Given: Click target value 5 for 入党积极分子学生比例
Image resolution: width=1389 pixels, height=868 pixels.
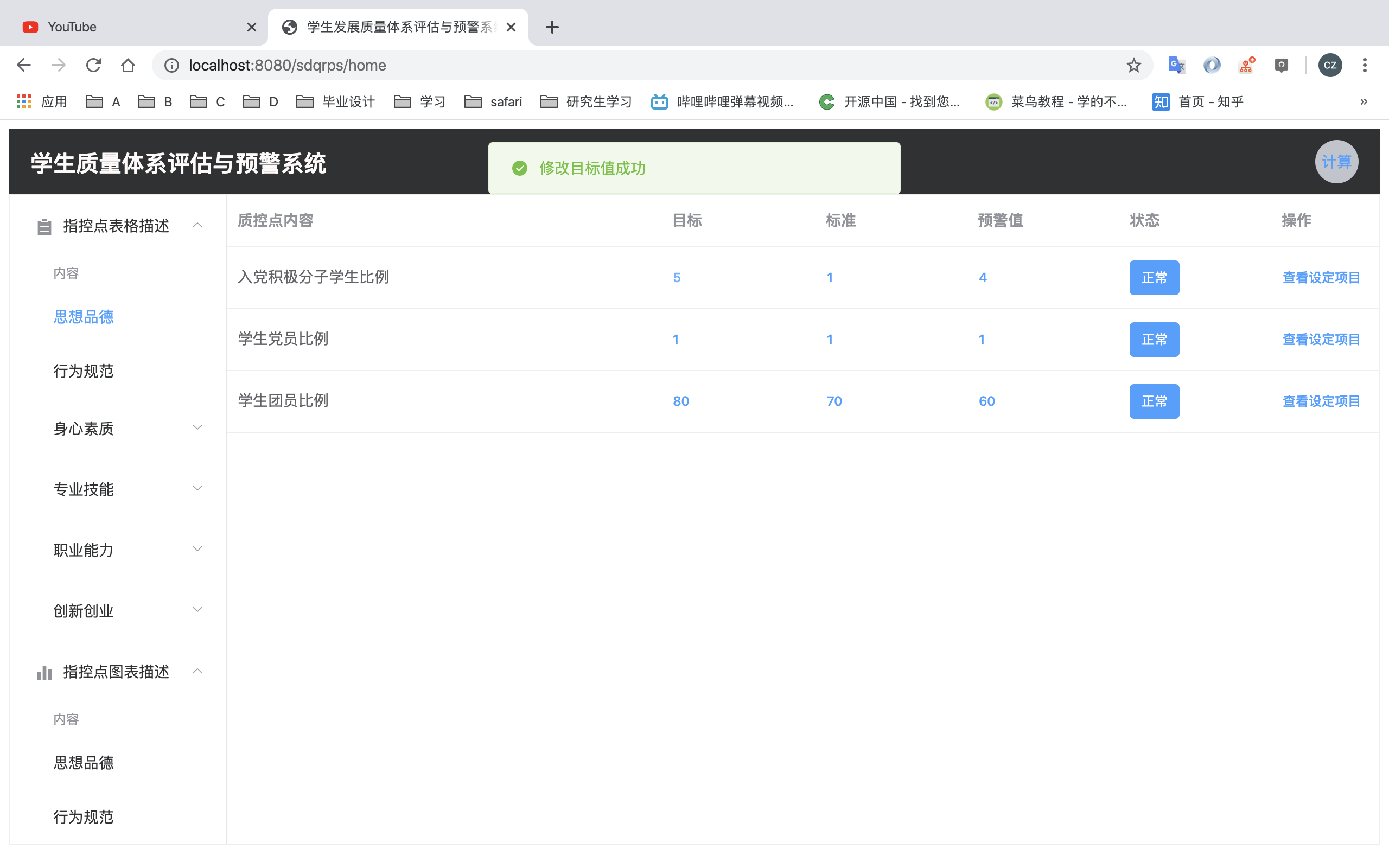Looking at the screenshot, I should click(677, 278).
